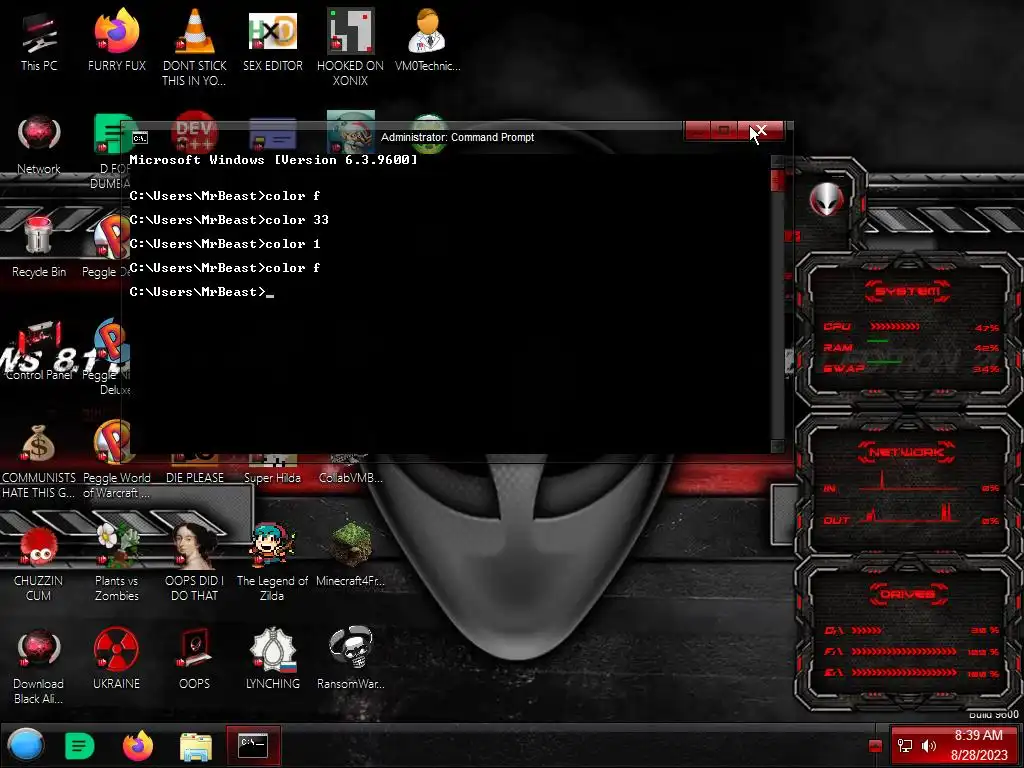Open the Recycle Bin icon
This screenshot has height=768, width=1024.
click(39, 248)
